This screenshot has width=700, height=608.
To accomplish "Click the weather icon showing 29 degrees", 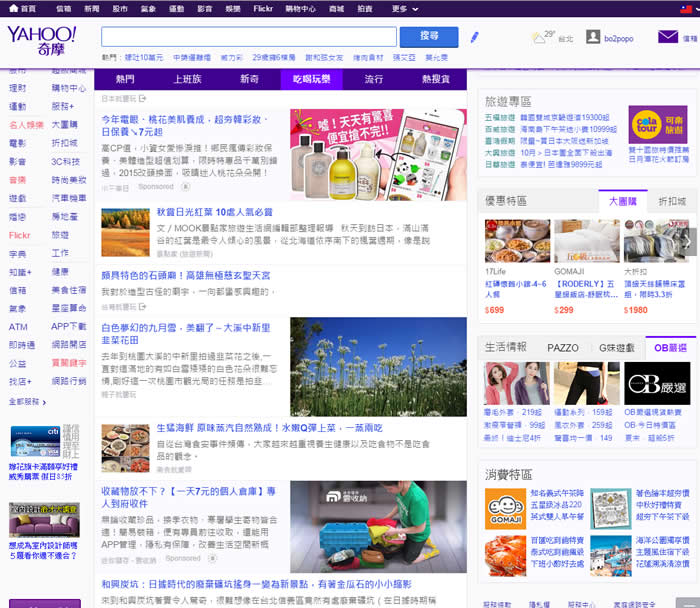I will click(537, 37).
